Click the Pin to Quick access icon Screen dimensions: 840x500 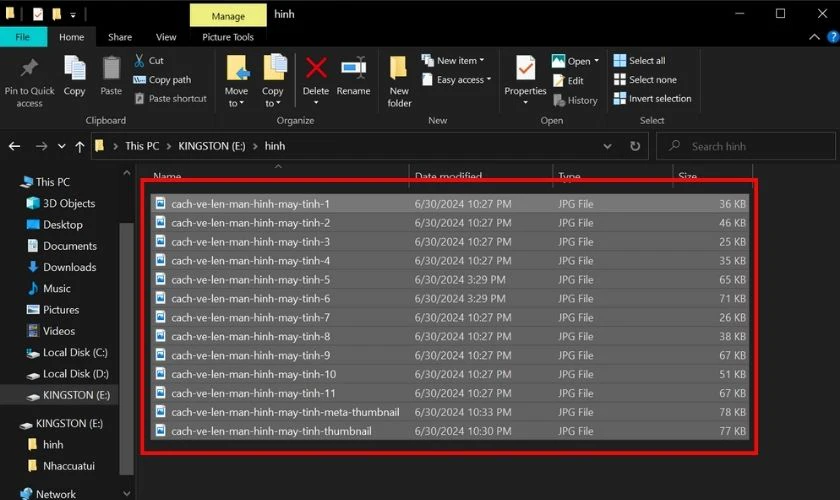coord(29,70)
